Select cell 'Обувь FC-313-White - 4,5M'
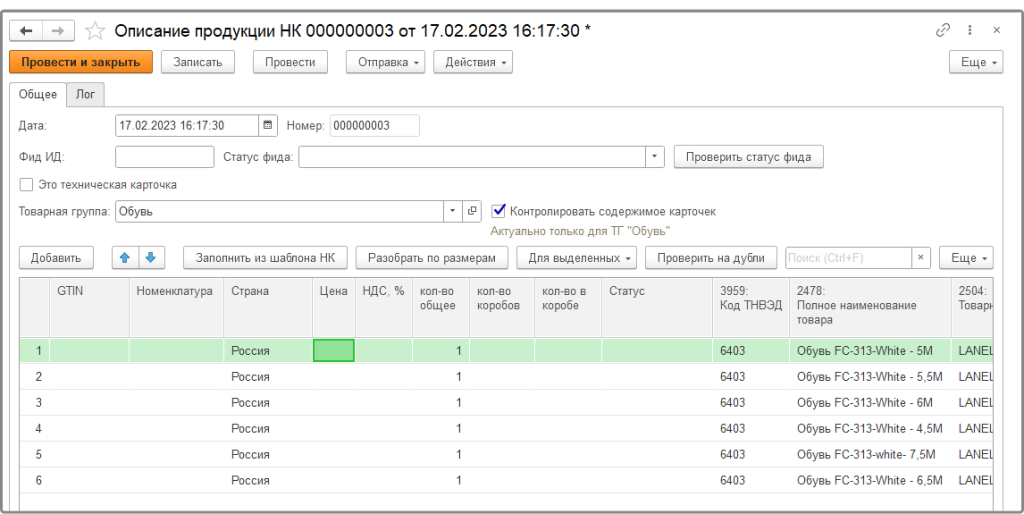1024x514 pixels. 870,428
